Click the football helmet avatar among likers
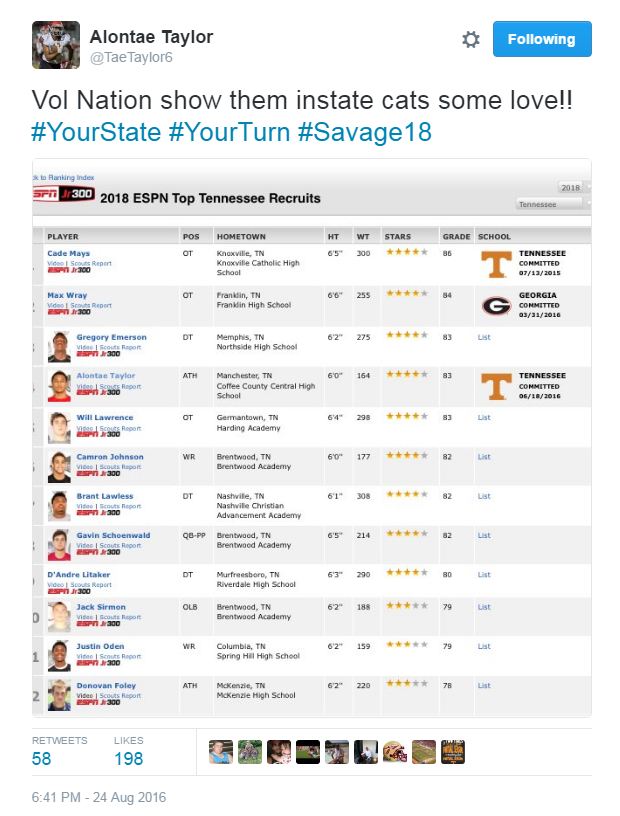 [395, 752]
